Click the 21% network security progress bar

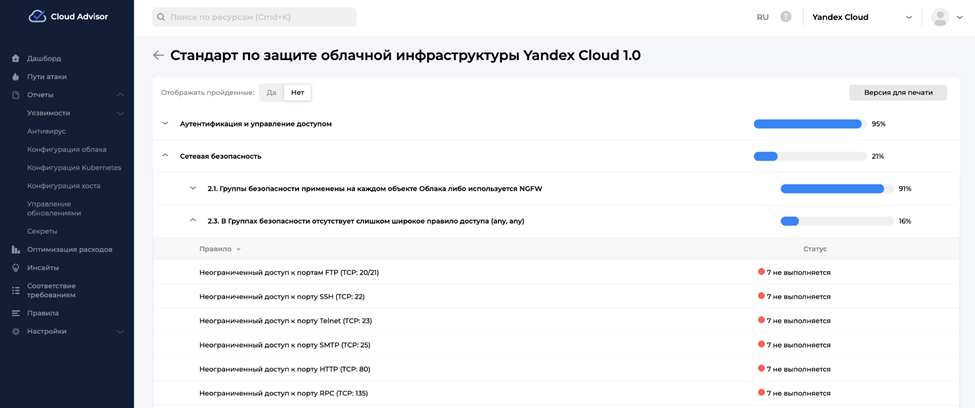coord(809,156)
